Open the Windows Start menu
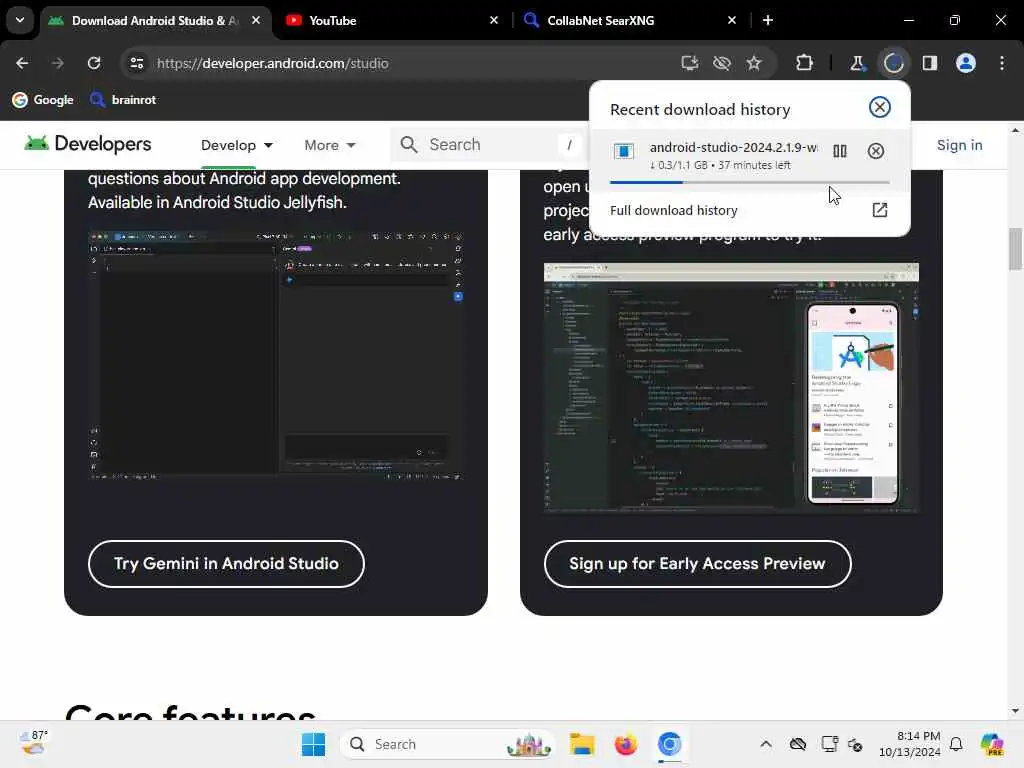The width and height of the screenshot is (1024, 768). coord(313,744)
